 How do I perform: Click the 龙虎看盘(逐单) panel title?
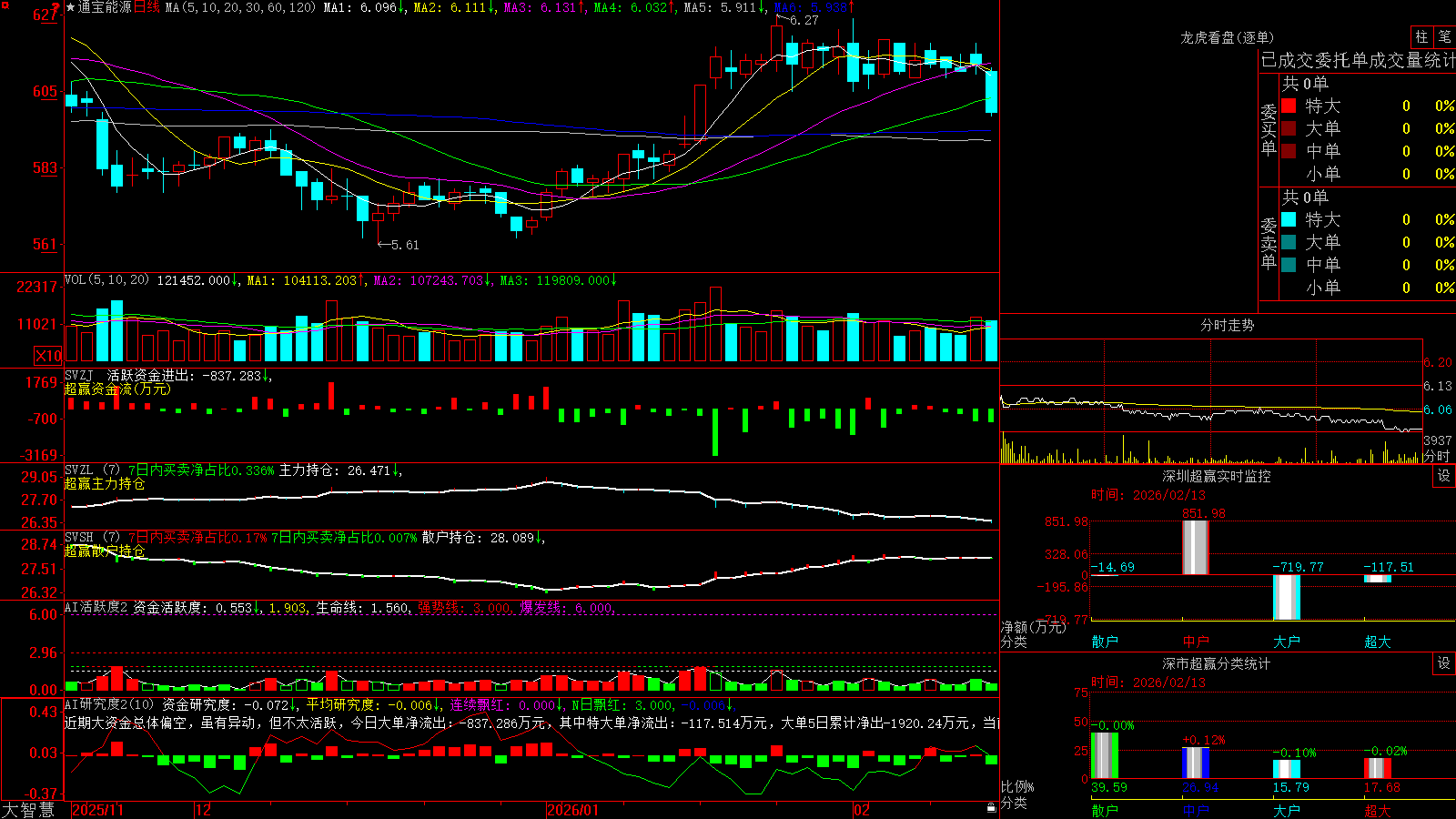click(1227, 37)
